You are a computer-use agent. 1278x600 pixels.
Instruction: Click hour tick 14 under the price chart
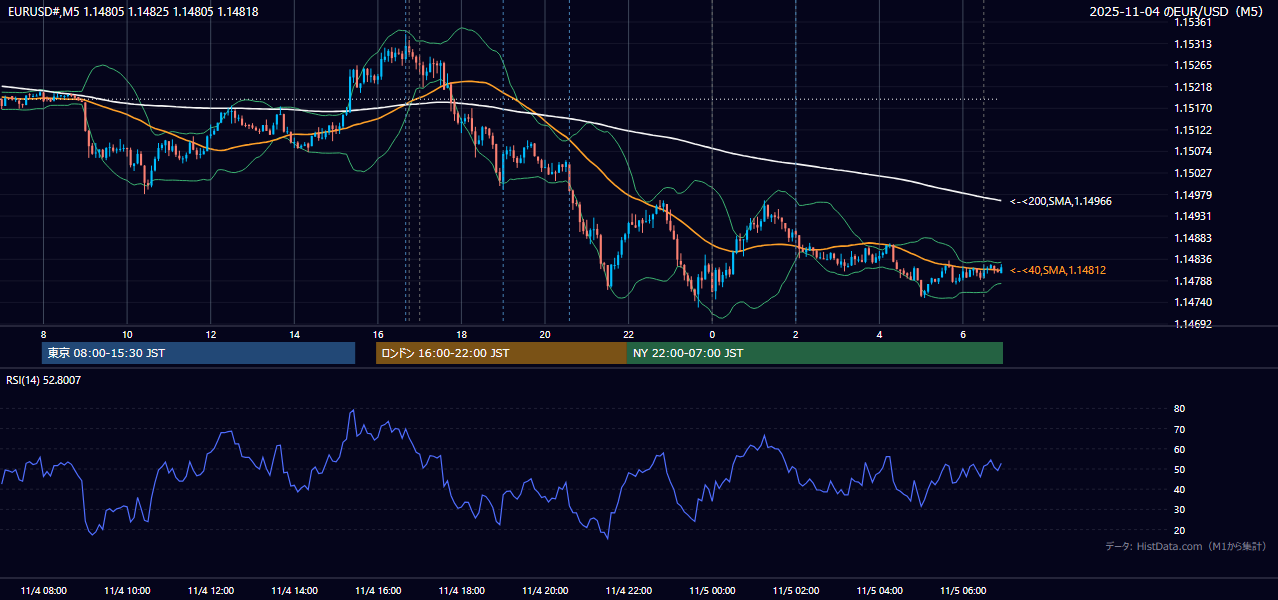pos(294,334)
